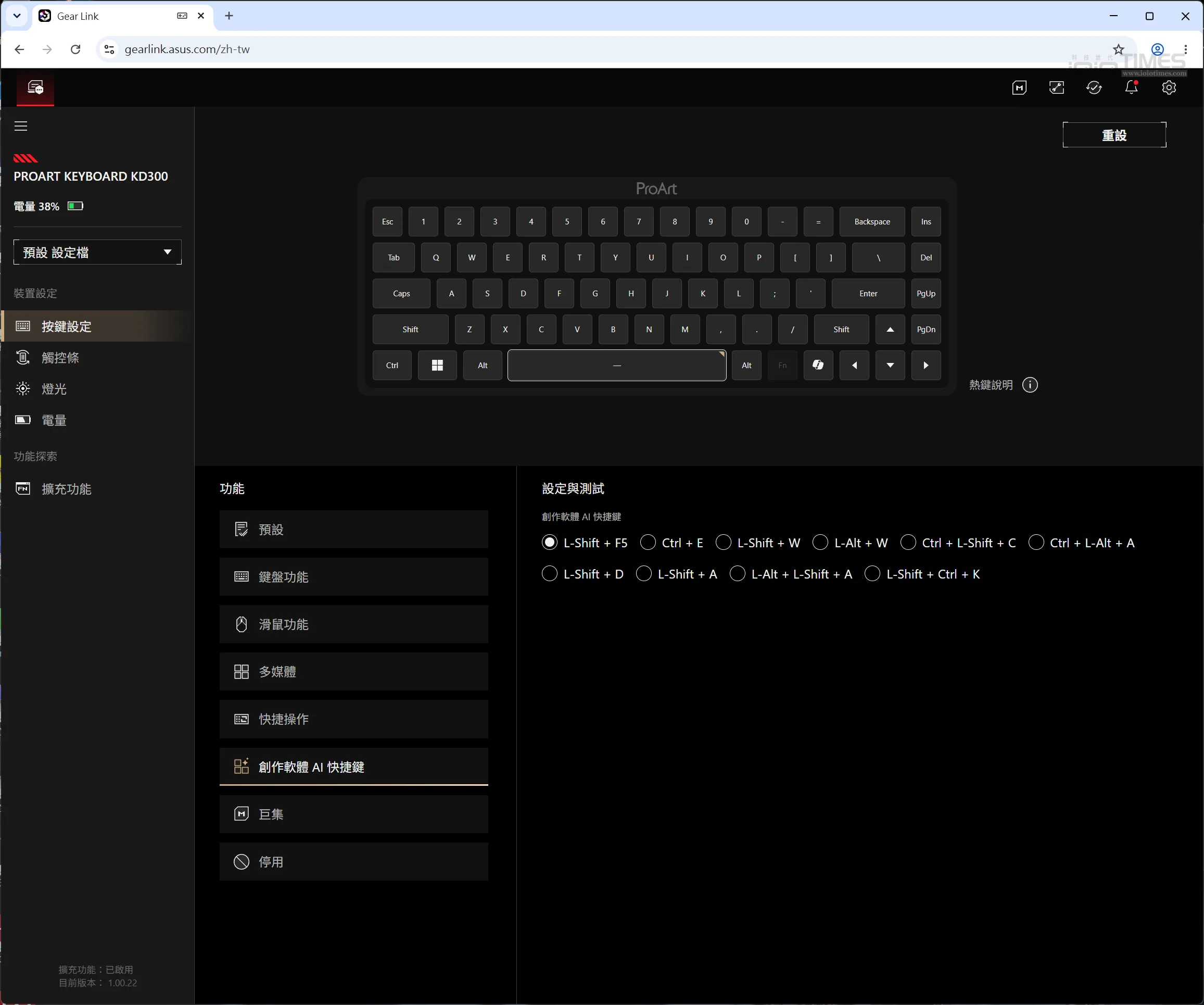Select the Copilot key on virtual keyboard

click(x=818, y=366)
